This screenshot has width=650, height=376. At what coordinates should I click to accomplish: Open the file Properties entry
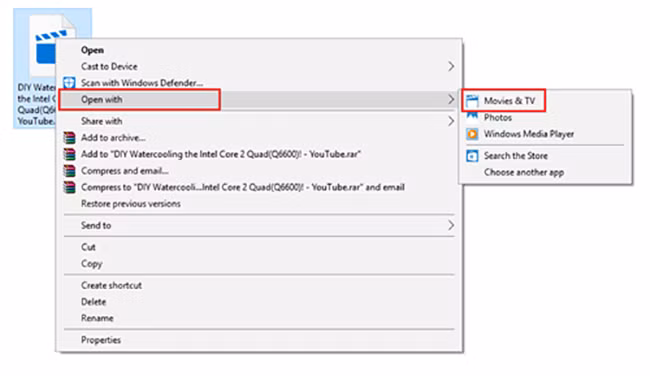101,340
